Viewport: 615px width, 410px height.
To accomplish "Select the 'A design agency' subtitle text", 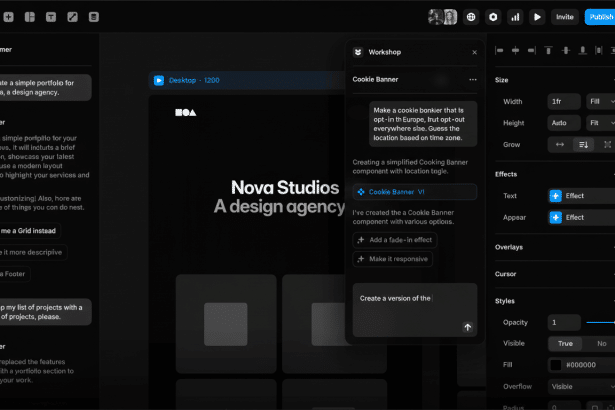I will 279,206.
